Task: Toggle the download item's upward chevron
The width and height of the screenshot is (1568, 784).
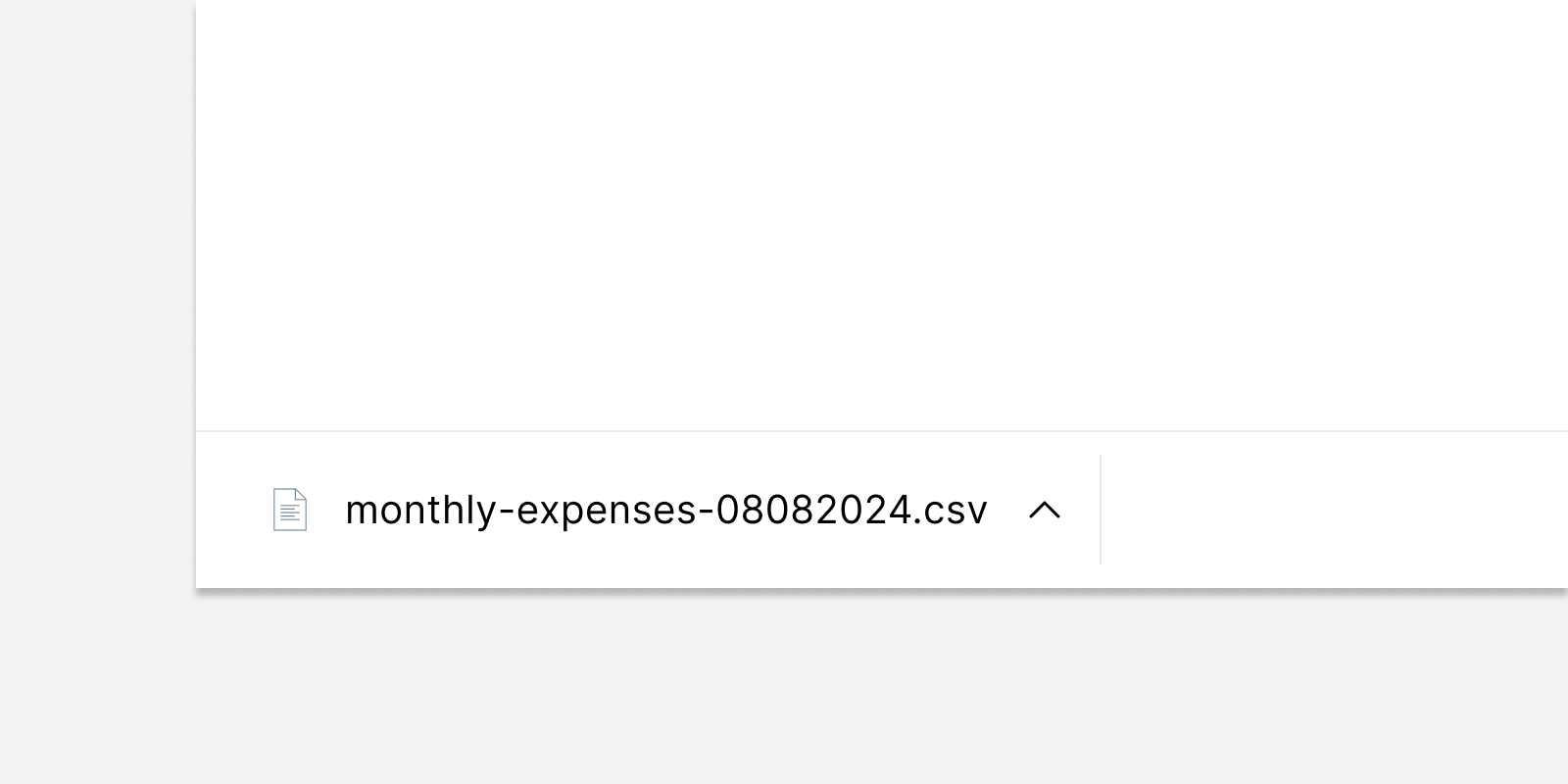Action: (1045, 510)
